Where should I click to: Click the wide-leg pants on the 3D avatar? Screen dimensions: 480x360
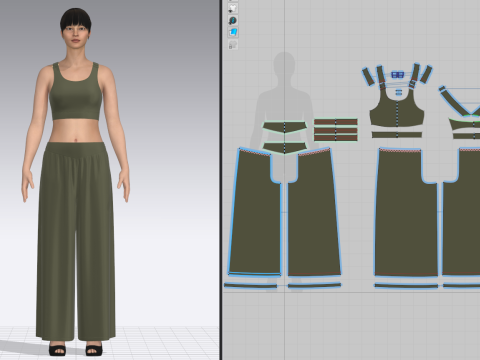pyautogui.click(x=76, y=240)
